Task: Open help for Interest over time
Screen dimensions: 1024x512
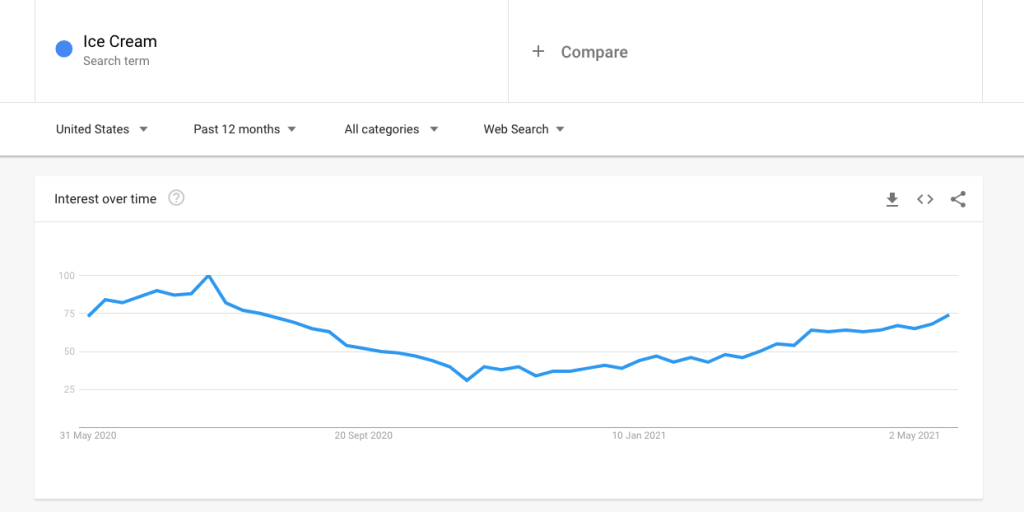Action: [176, 198]
